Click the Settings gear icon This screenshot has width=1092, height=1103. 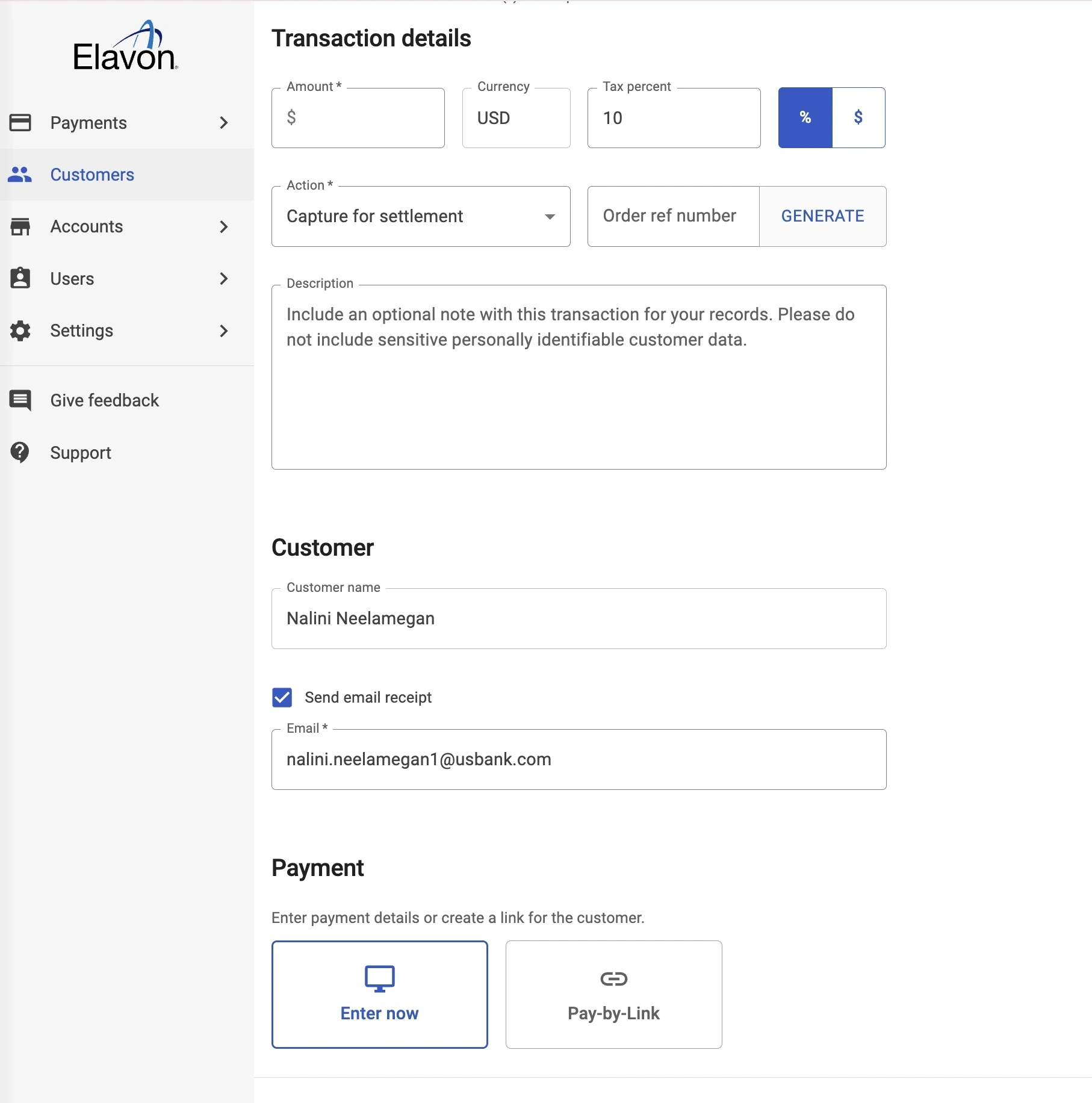[20, 331]
